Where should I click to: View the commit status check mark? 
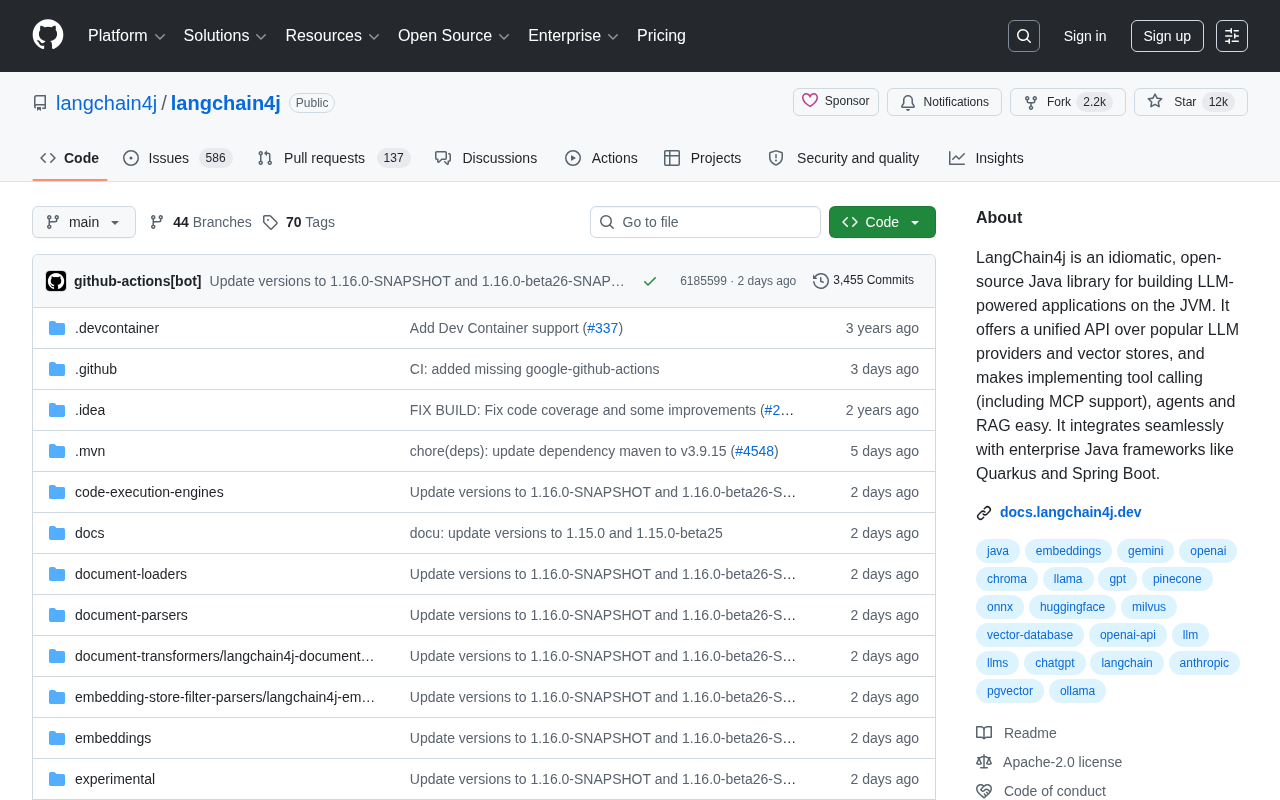(x=650, y=281)
